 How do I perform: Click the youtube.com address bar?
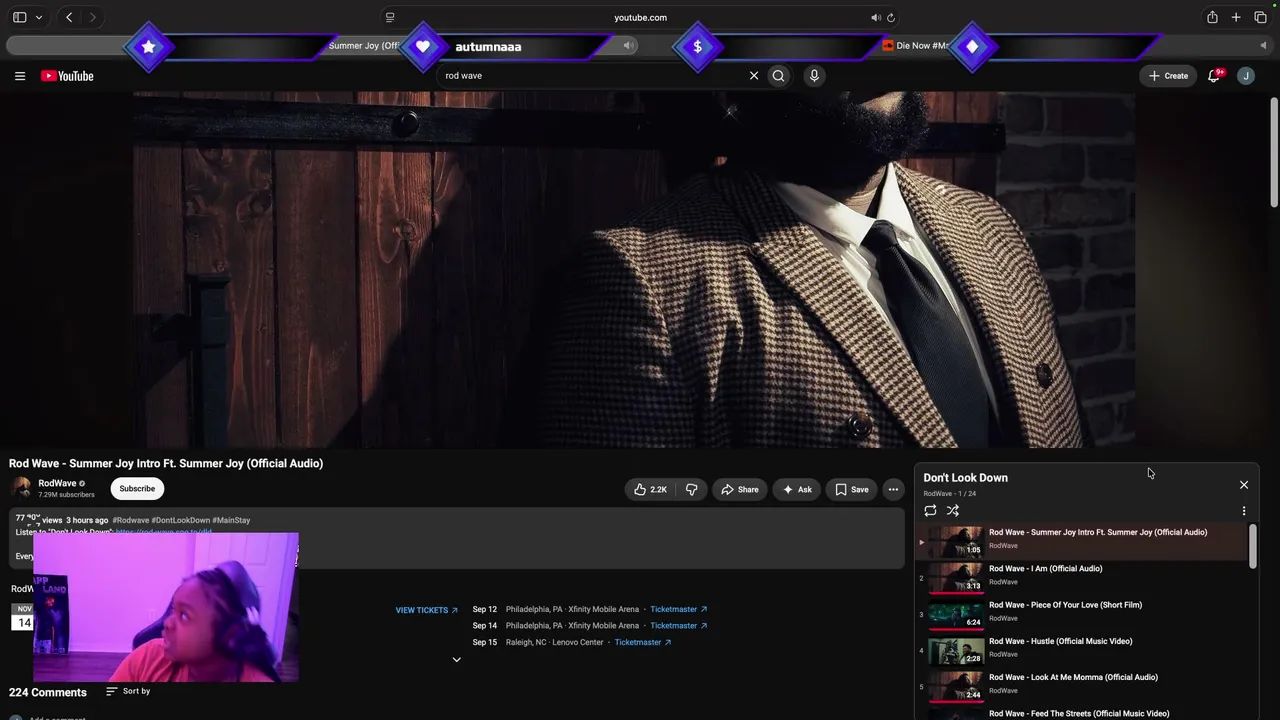click(x=640, y=17)
